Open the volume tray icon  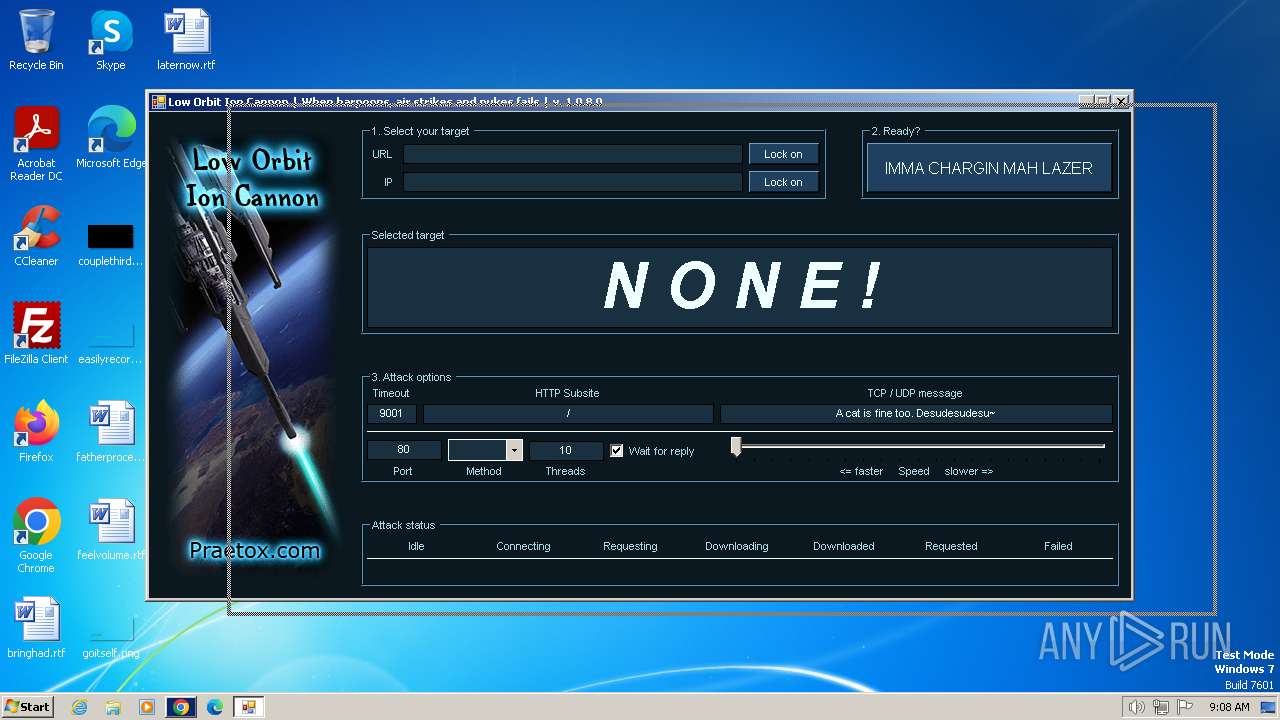pos(1136,707)
